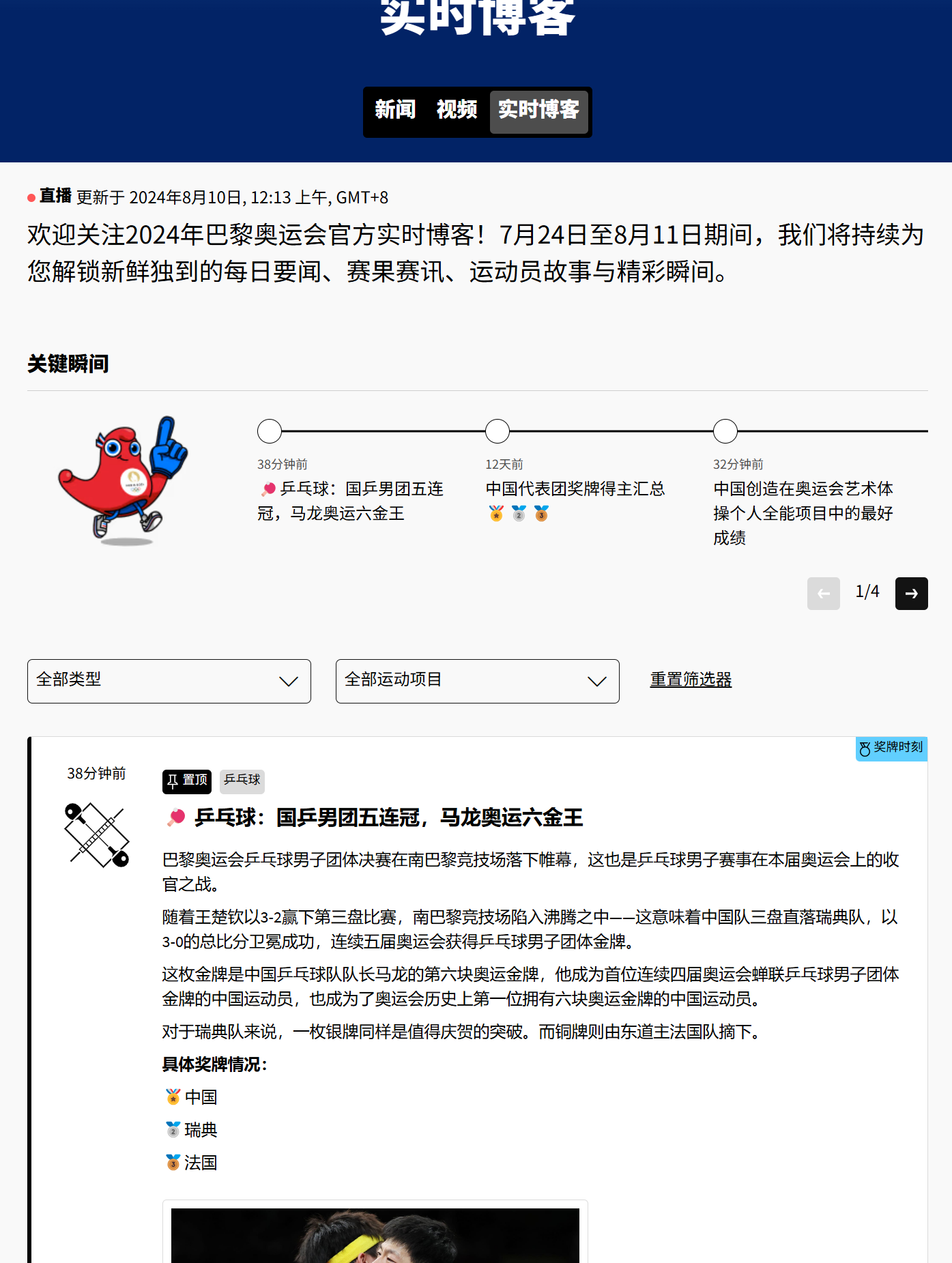Click the medal emojis under 中国代表团奖牌得主汇总
This screenshot has width=952, height=1263.
tap(519, 514)
